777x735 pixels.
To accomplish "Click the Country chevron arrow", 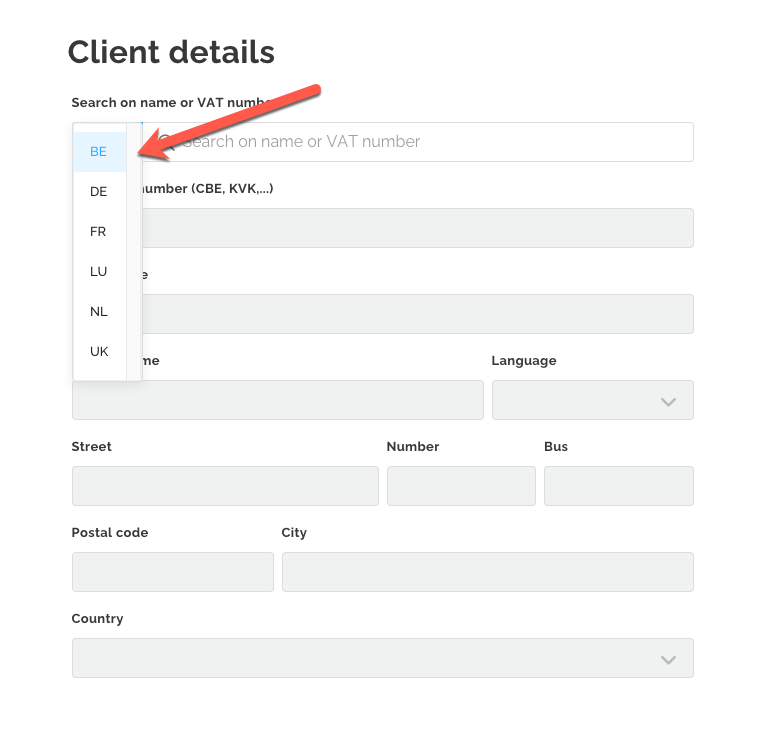I will pos(668,660).
